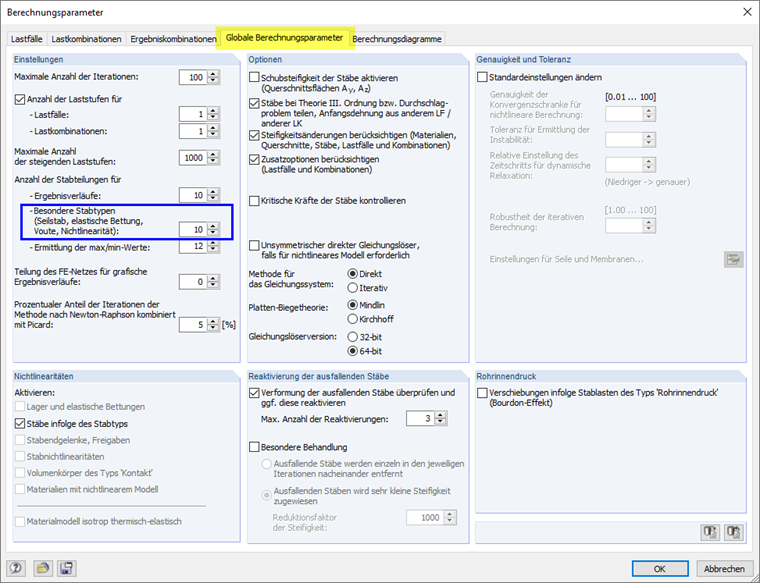The height and width of the screenshot is (583, 760).
Task: Confirm the dialog with OK
Action: [660, 568]
